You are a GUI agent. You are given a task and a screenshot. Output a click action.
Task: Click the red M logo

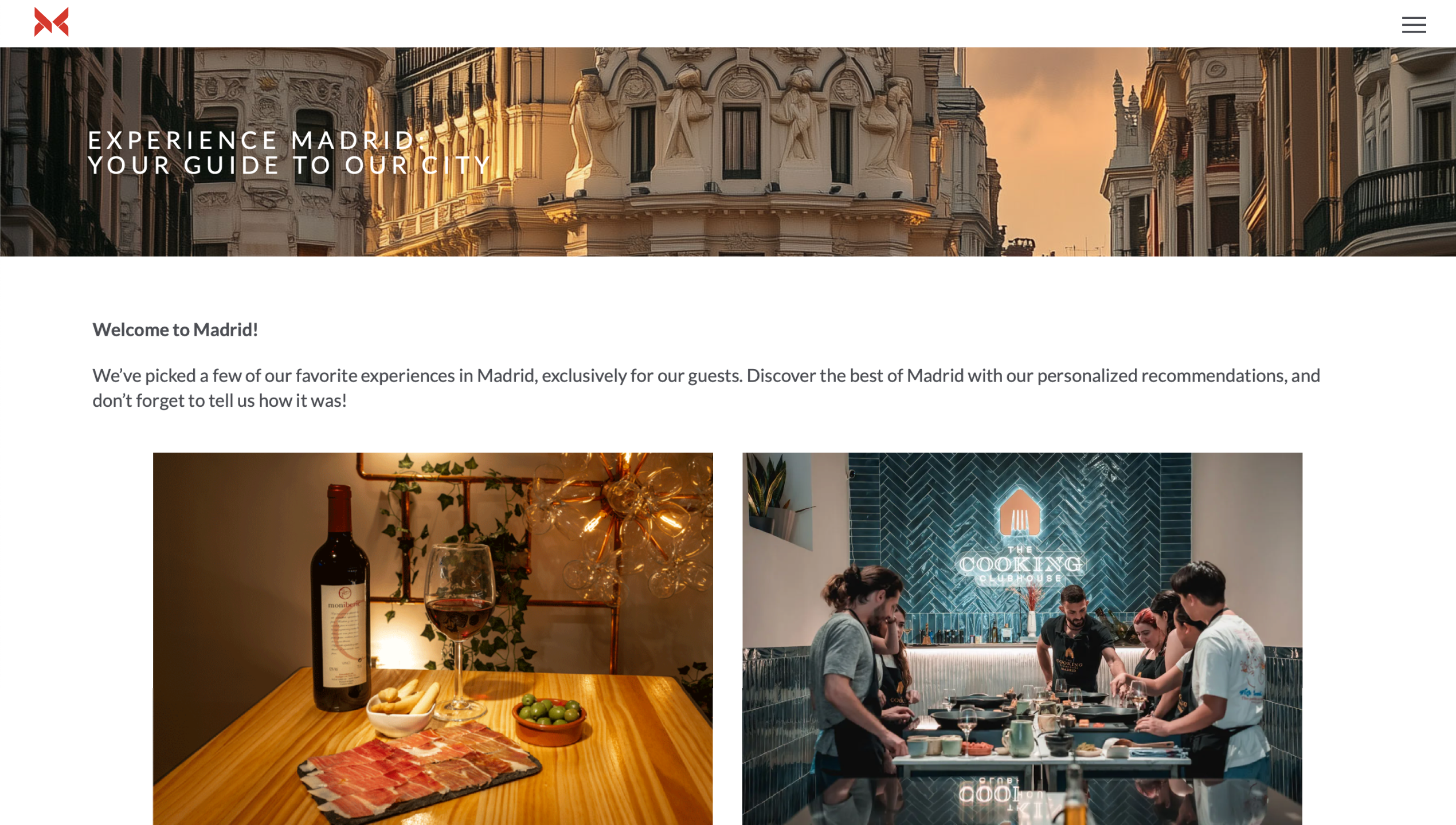click(x=52, y=22)
